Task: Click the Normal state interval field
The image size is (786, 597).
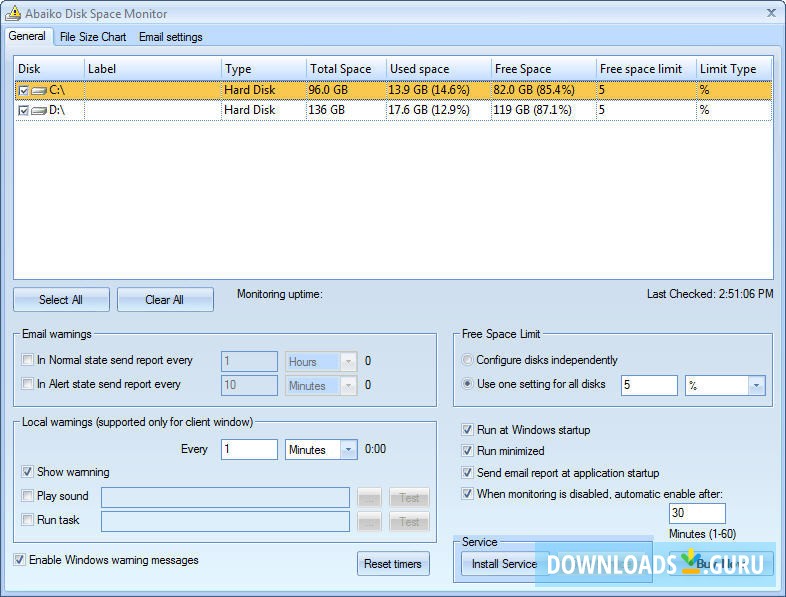Action: click(249, 361)
